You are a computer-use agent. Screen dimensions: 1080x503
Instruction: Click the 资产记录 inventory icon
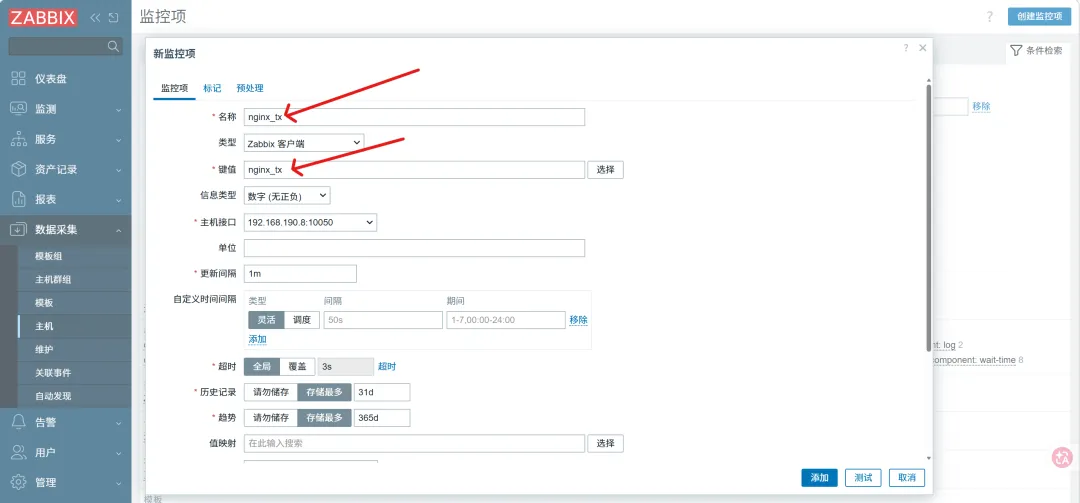(19, 169)
